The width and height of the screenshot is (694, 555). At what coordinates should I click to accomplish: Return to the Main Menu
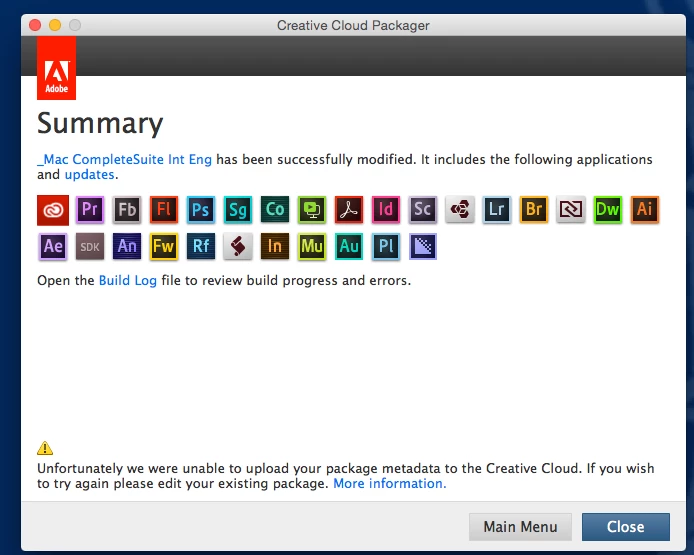pyautogui.click(x=520, y=527)
